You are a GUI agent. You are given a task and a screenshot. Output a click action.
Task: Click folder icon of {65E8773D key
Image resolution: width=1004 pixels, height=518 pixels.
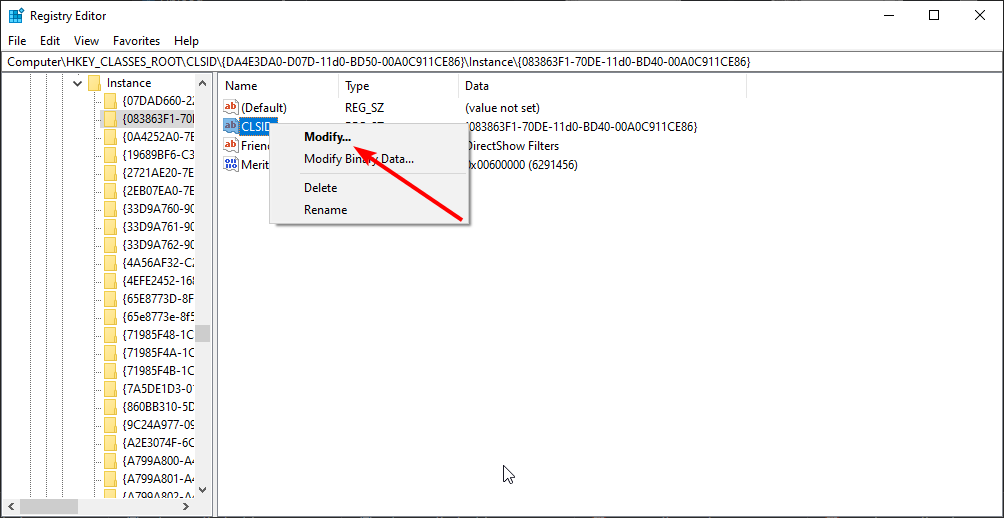tap(110, 298)
